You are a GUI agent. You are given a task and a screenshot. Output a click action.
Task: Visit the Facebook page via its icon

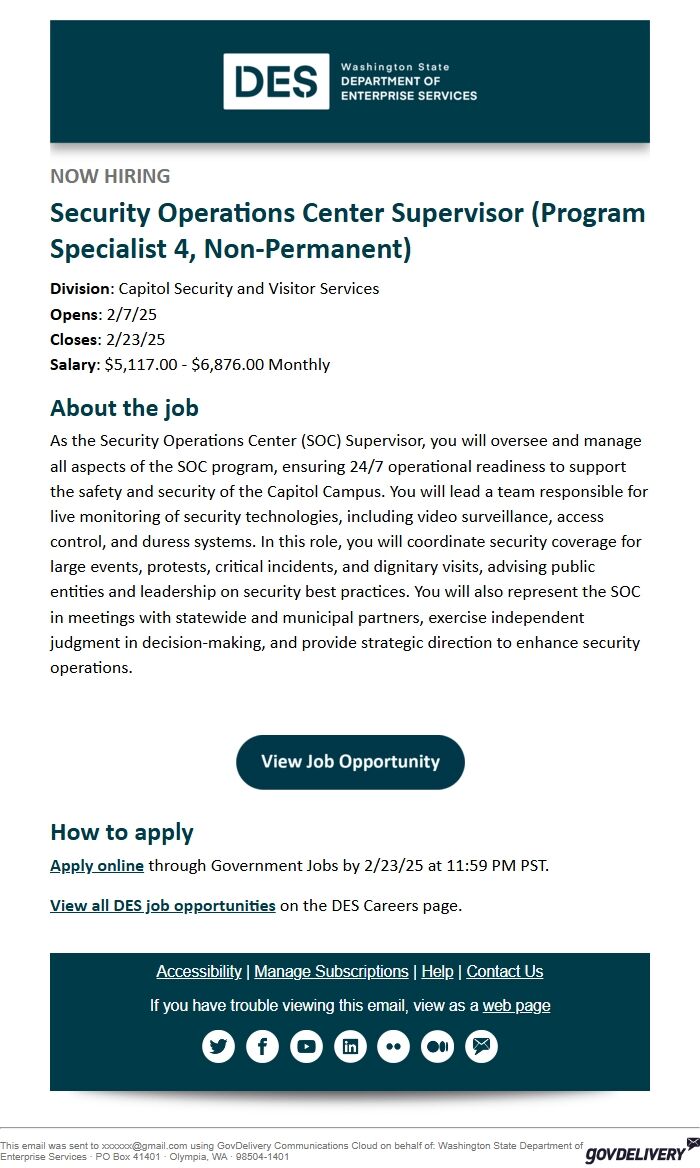coord(262,1047)
